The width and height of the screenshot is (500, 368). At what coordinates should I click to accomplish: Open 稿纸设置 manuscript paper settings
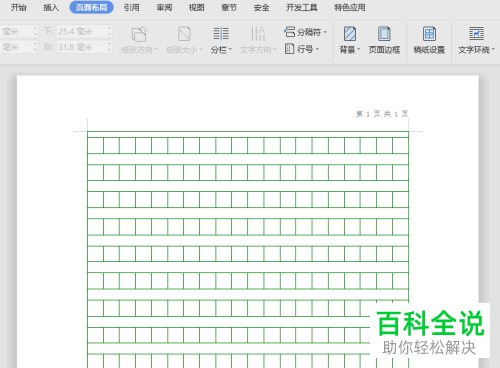coord(429,40)
